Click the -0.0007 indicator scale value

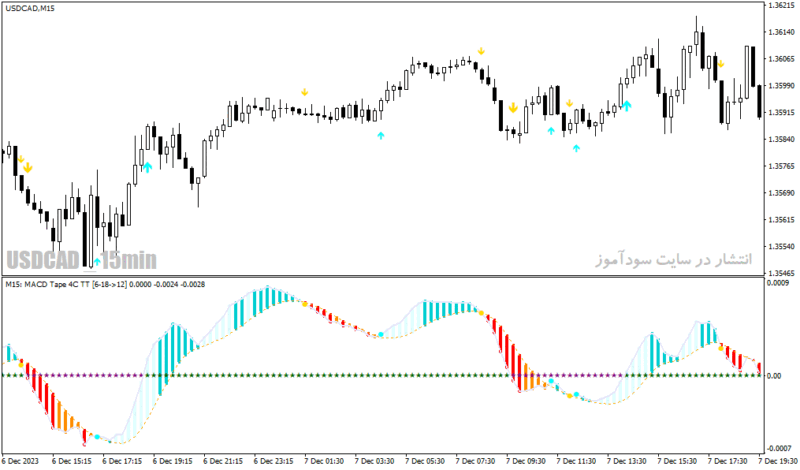[x=779, y=448]
